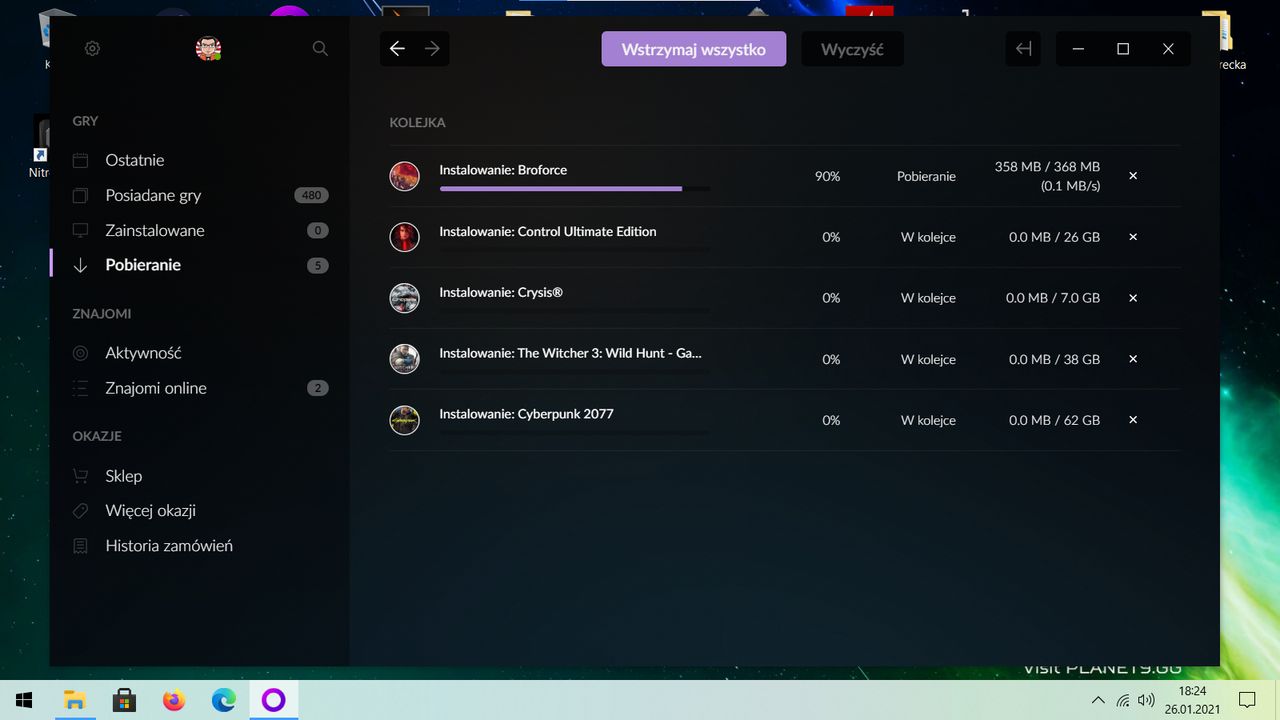Click 'Instalowanie: Crysis®' title
The width and height of the screenshot is (1280, 720).
[x=501, y=292]
